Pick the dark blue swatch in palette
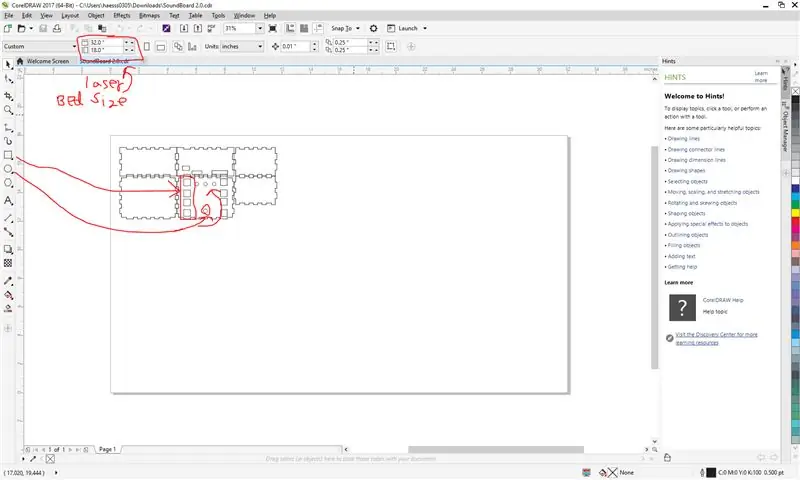800x480 pixels. click(x=795, y=189)
